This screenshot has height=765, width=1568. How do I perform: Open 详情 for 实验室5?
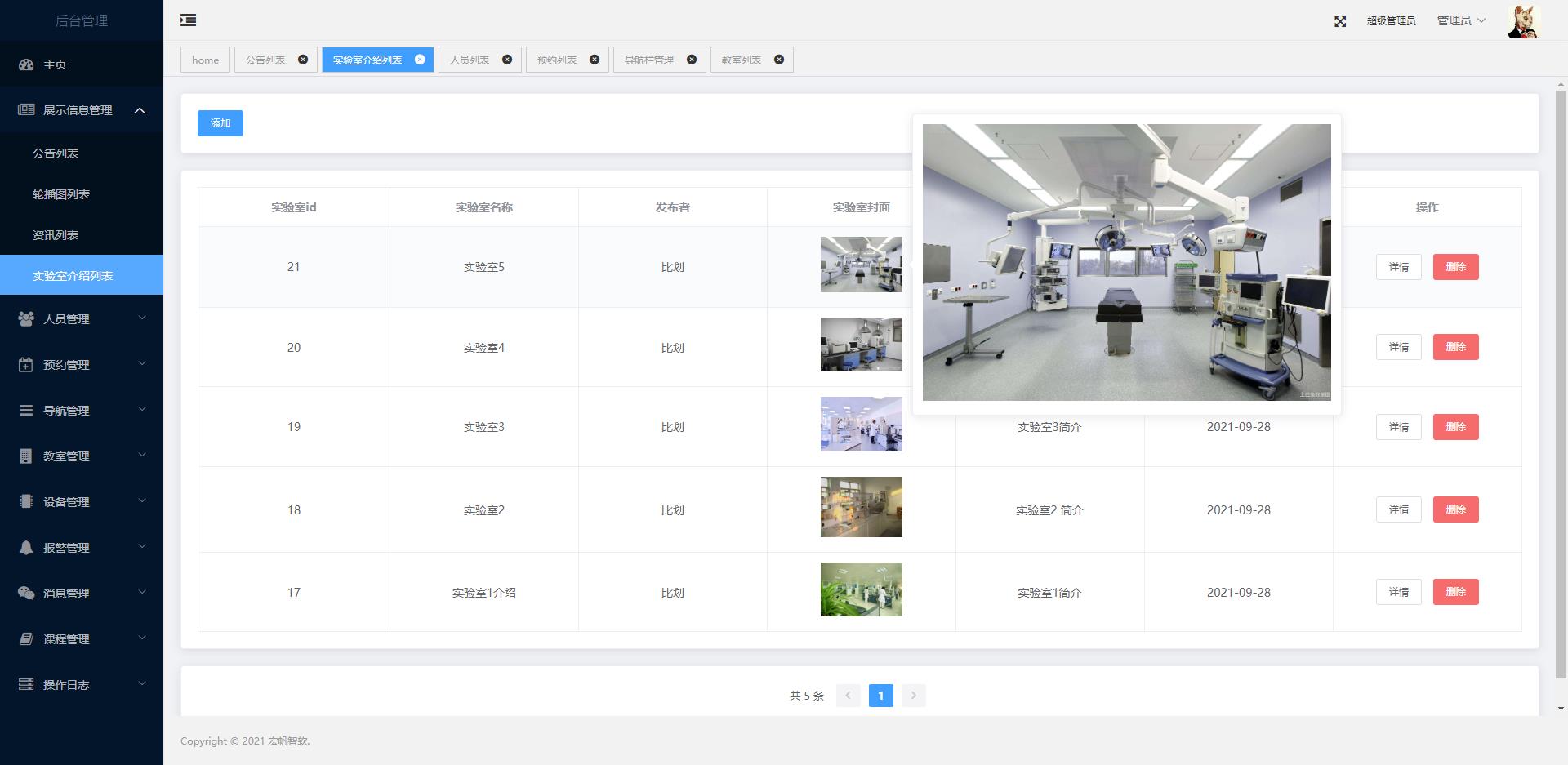(1399, 267)
